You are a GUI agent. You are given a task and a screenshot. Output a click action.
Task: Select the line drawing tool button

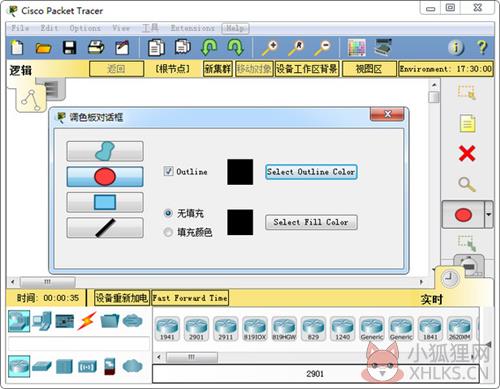pos(105,228)
